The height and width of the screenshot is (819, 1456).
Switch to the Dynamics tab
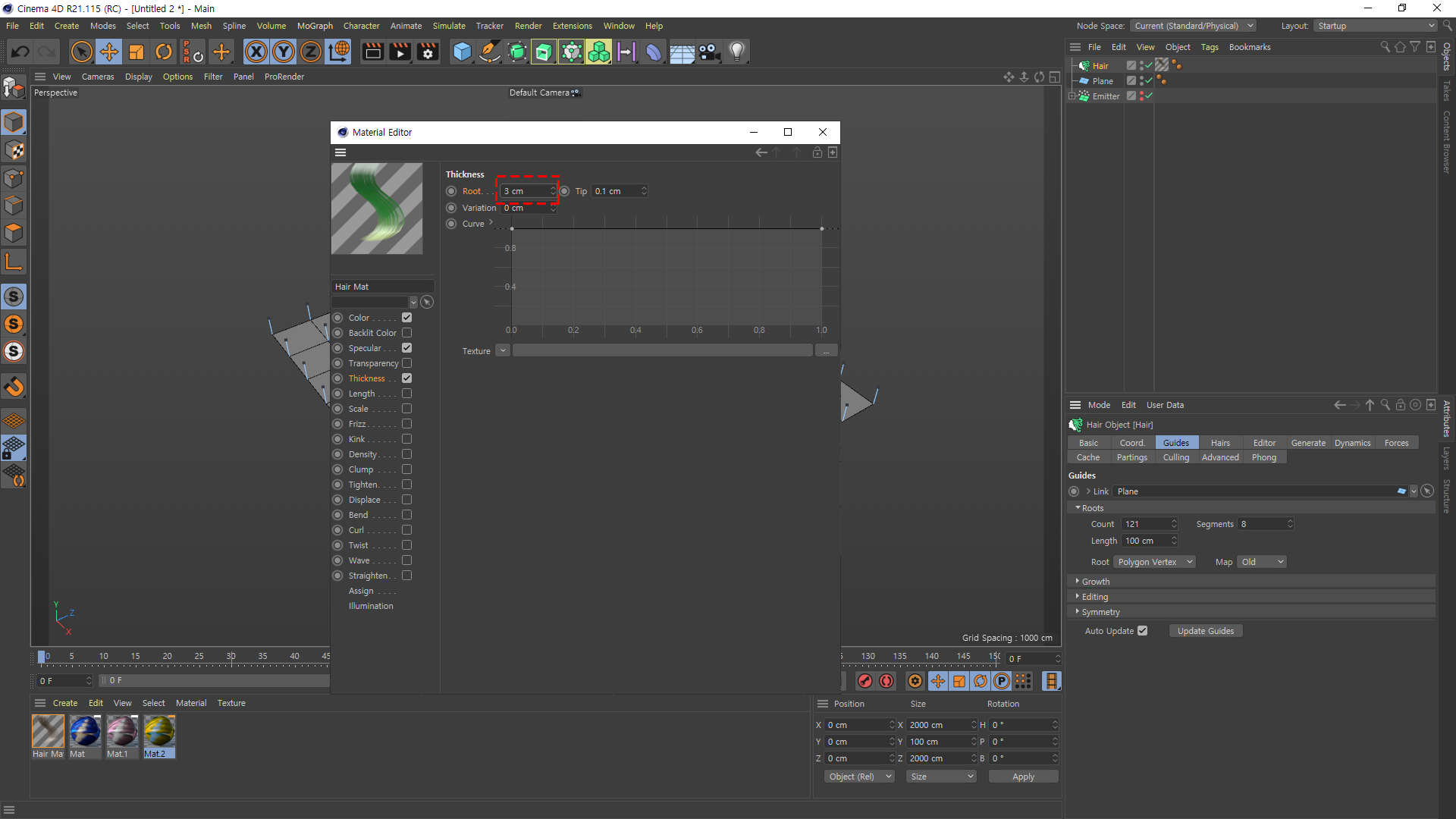(1352, 443)
